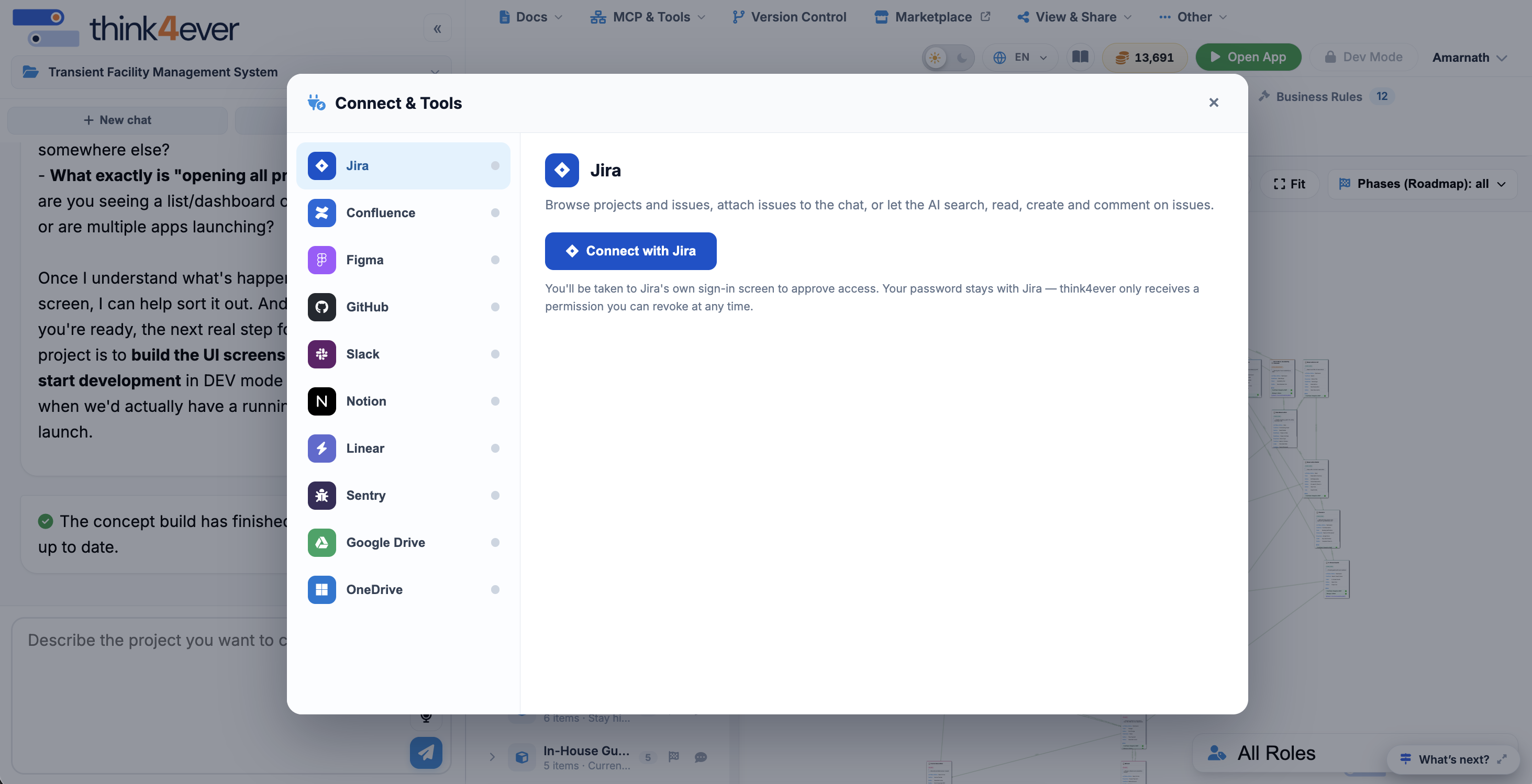This screenshot has height=784, width=1532.
Task: Expand the Docs menu
Action: pos(530,17)
